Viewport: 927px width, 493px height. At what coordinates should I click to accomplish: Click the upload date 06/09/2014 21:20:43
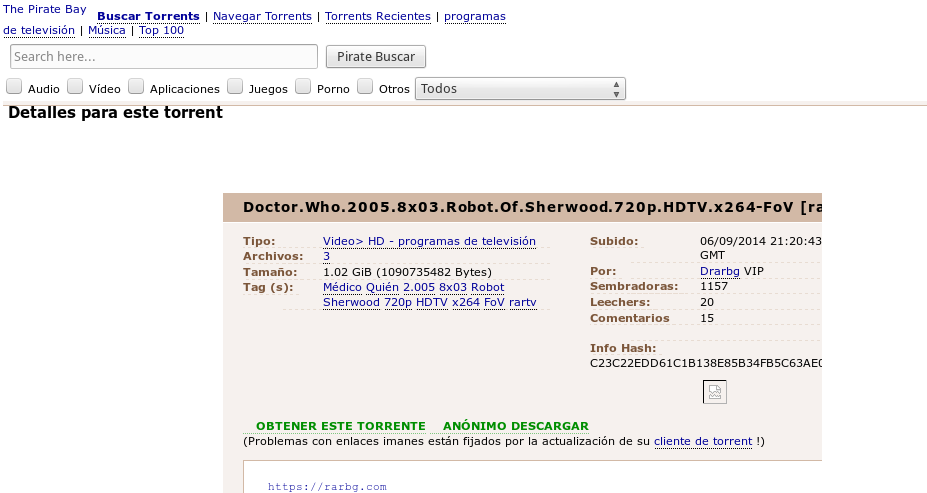[760, 241]
